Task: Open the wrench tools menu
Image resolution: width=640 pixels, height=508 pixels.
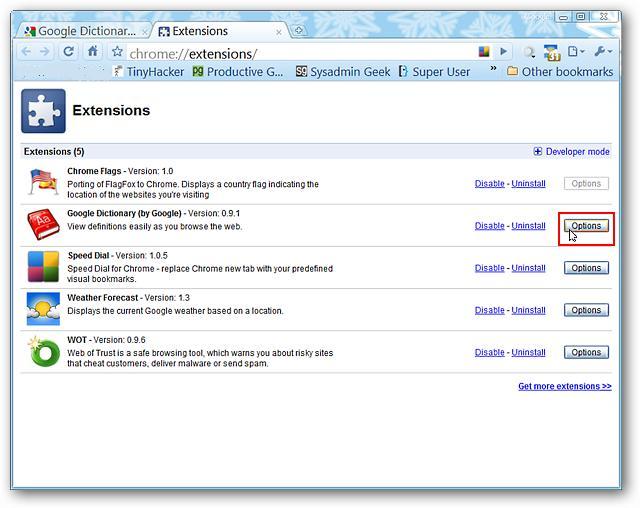Action: pyautogui.click(x=602, y=52)
